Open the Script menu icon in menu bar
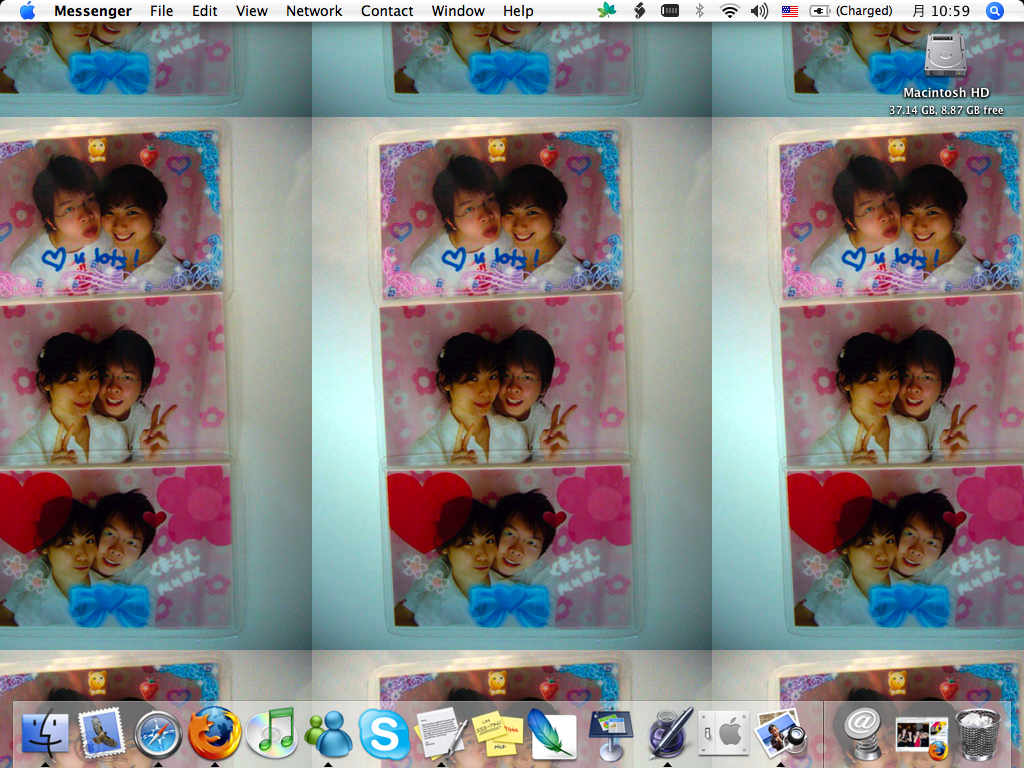The height and width of the screenshot is (768, 1024). [x=640, y=10]
